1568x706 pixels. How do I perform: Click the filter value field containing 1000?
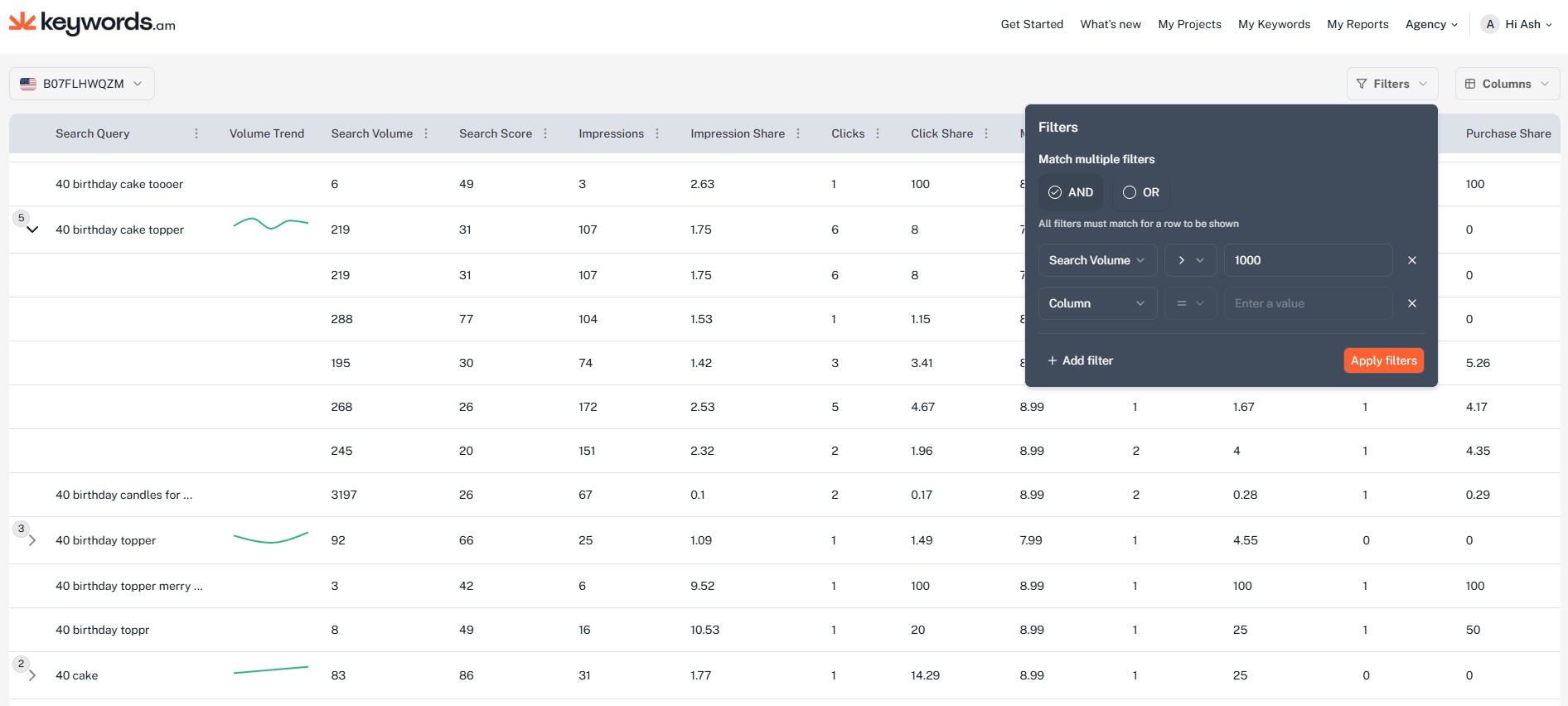[x=1308, y=260]
